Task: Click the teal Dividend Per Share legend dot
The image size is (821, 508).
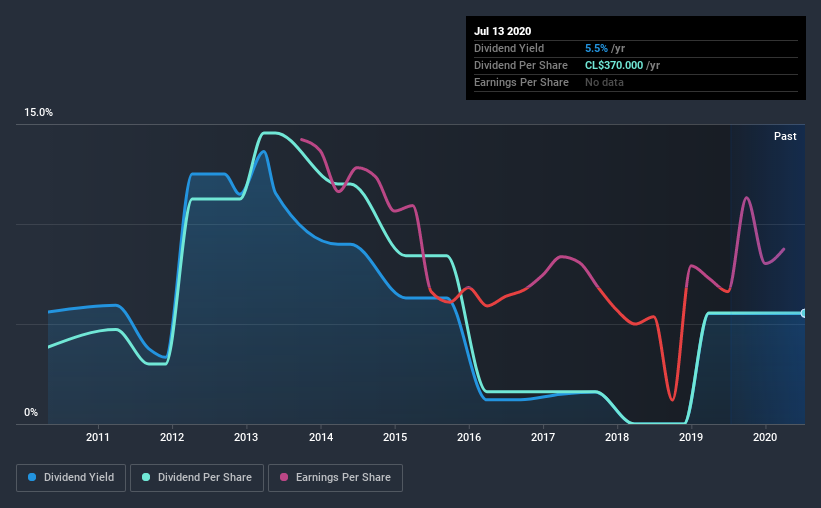Action: [x=146, y=477]
